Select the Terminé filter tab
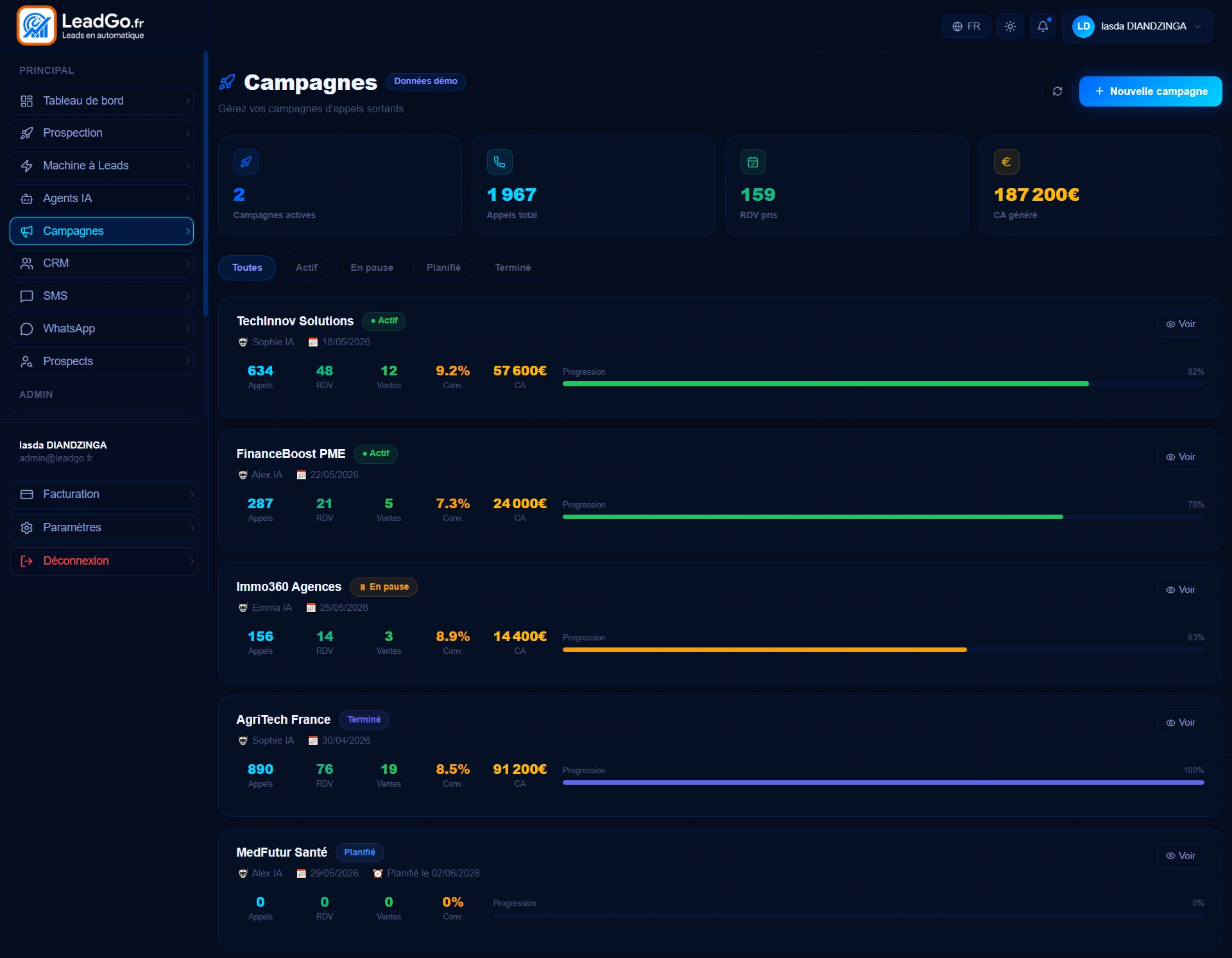Screen dimensions: 1232x958 click(x=513, y=268)
